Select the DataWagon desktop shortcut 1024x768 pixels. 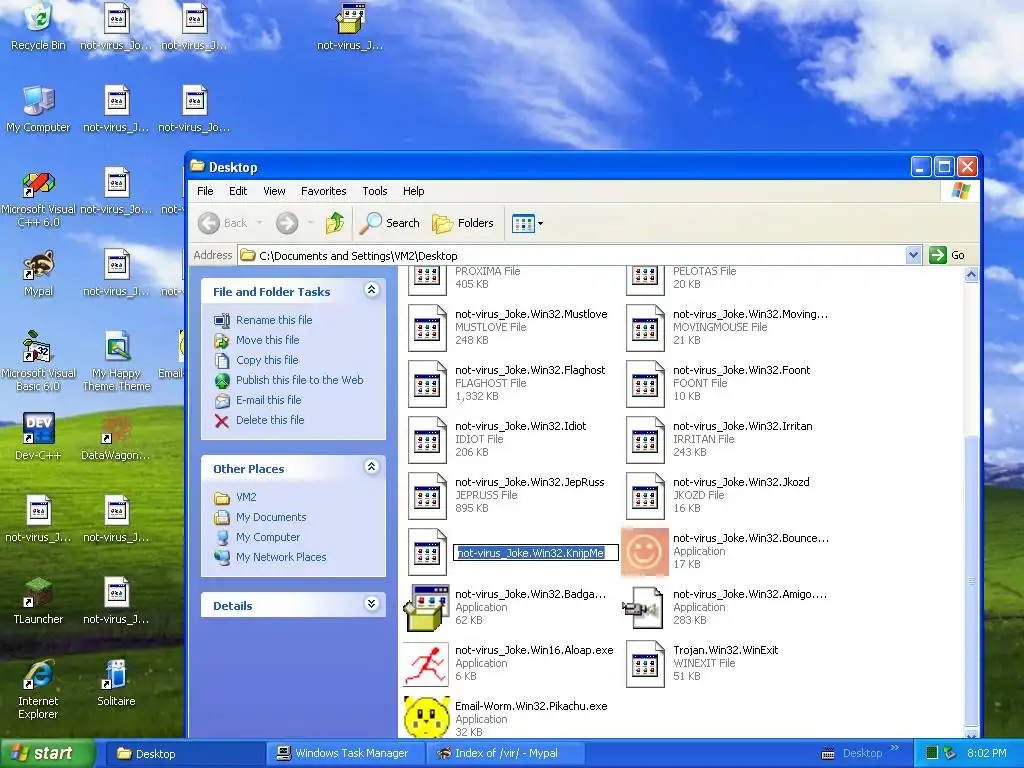click(x=116, y=436)
